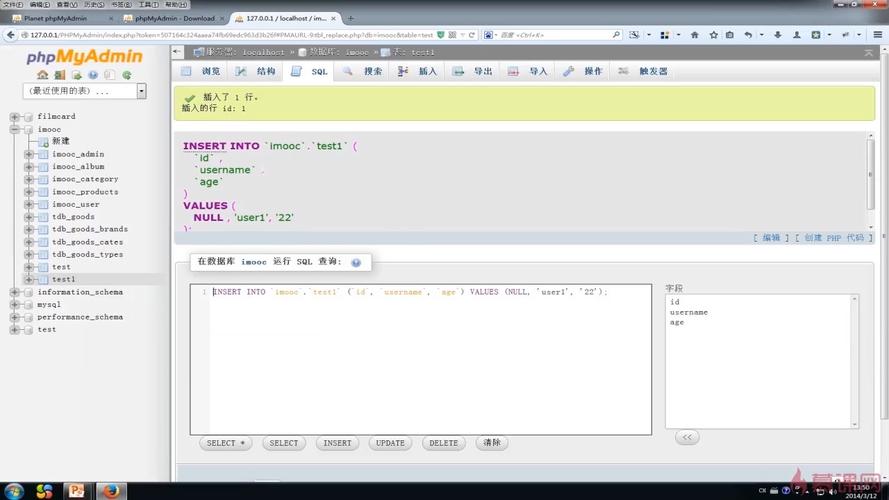Screen dimensions: 889x500
Task: Click the plain SELECT button
Action: [283, 443]
